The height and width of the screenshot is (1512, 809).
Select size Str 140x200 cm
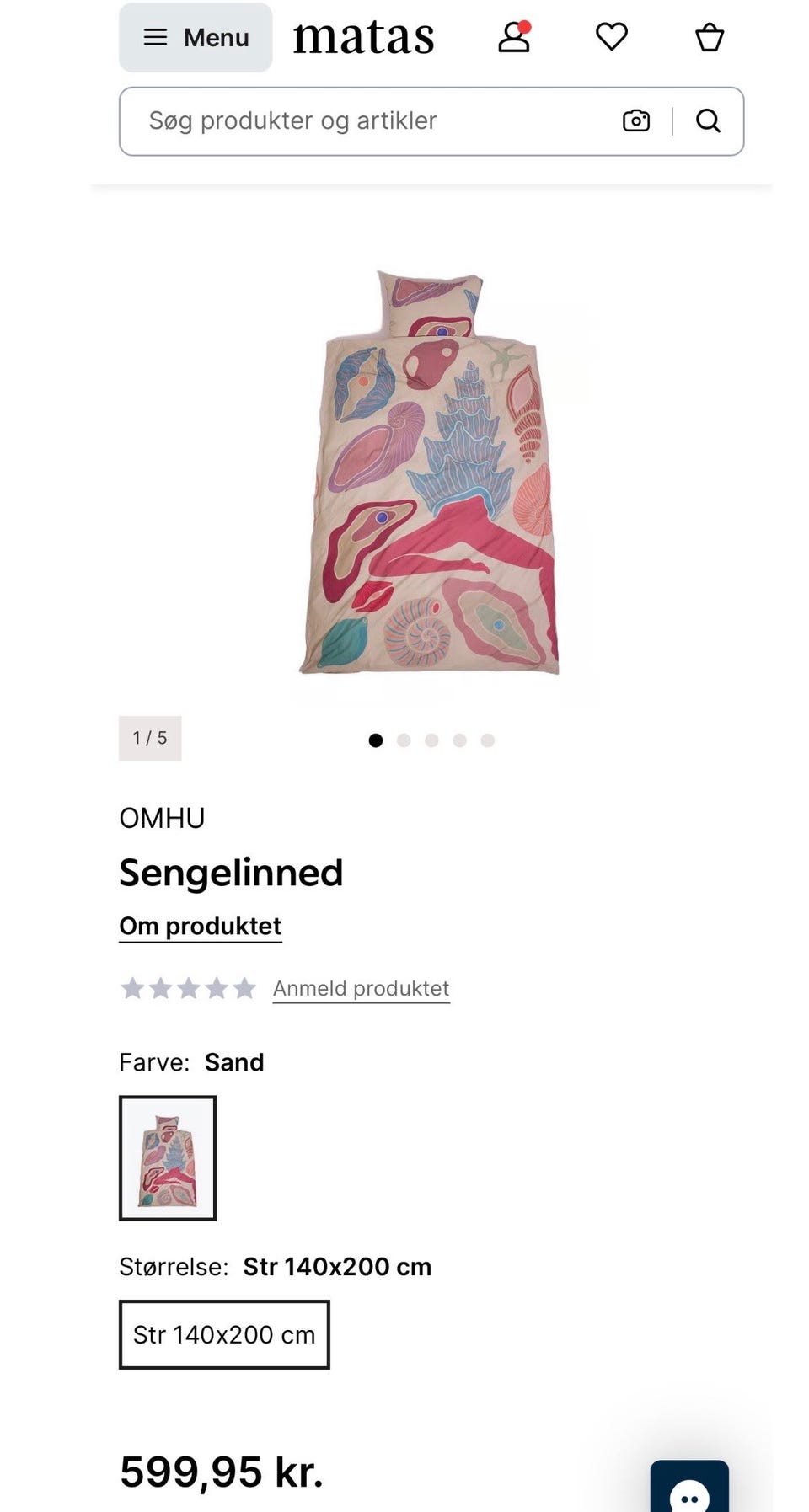[224, 1334]
